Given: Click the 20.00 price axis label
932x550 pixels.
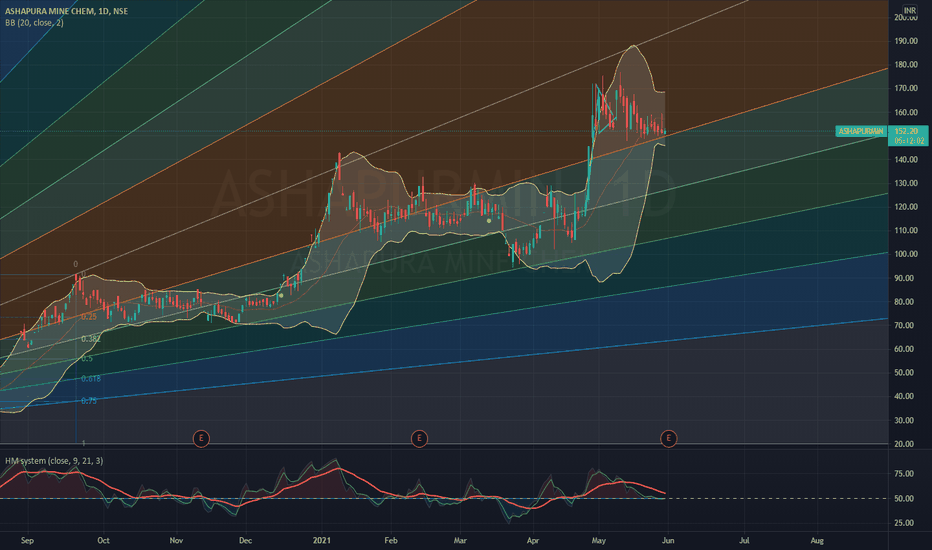Looking at the screenshot, I should (x=906, y=444).
